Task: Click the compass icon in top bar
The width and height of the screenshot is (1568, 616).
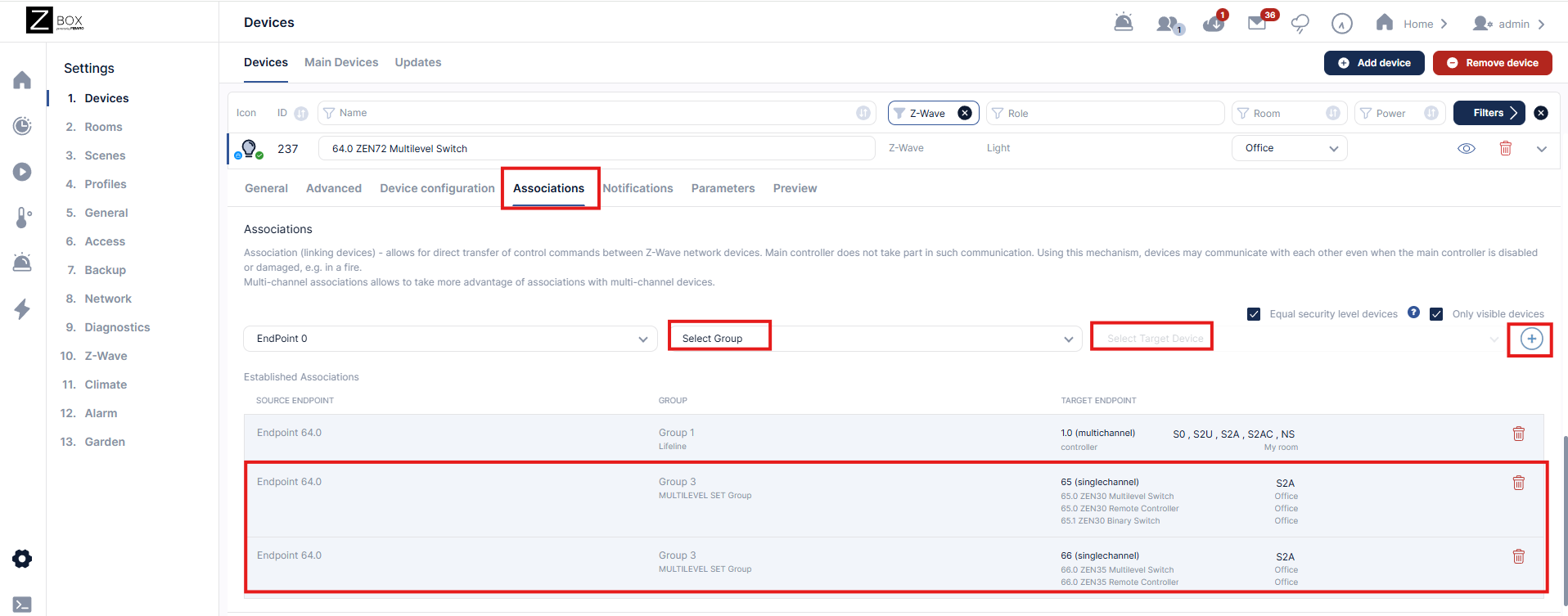Action: [1342, 24]
